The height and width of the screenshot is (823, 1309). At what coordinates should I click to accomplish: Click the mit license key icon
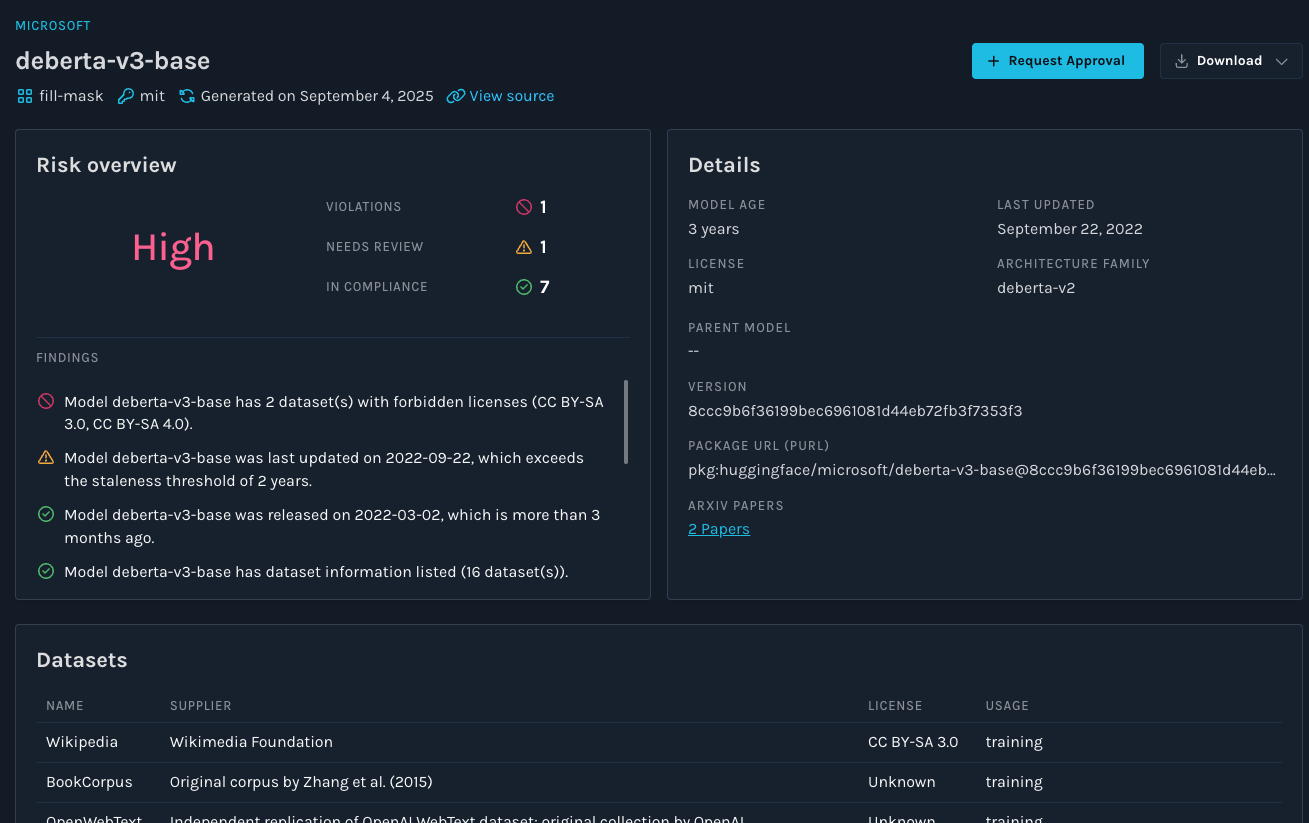pos(125,96)
